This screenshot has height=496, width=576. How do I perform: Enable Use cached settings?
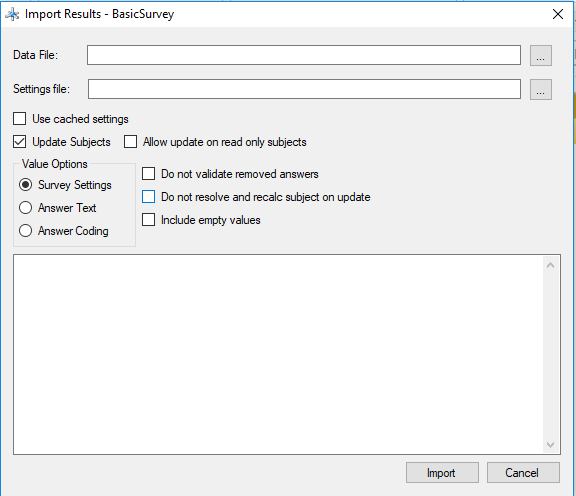pyautogui.click(x=19, y=119)
